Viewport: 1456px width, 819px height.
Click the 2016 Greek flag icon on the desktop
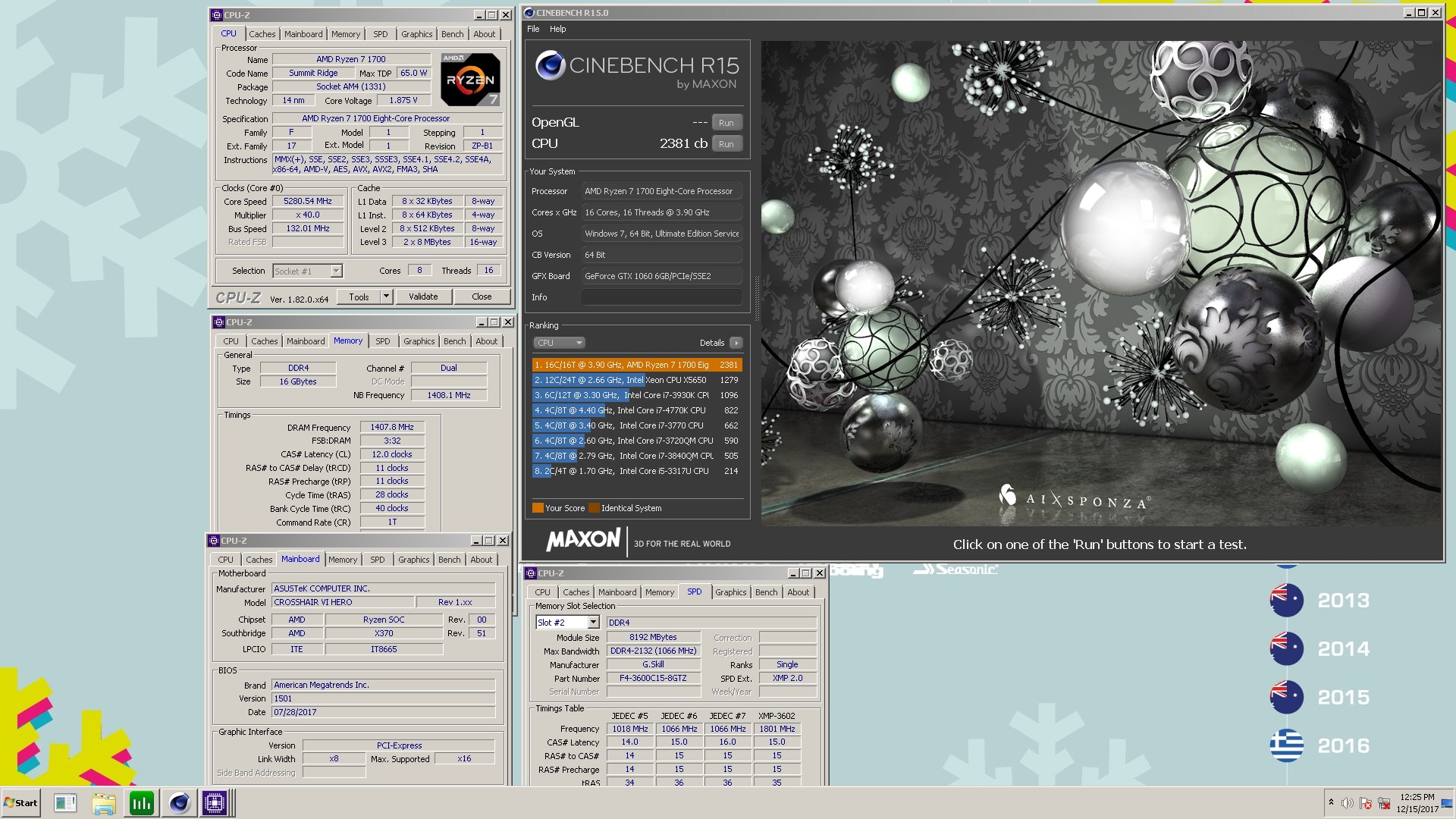coord(1286,745)
